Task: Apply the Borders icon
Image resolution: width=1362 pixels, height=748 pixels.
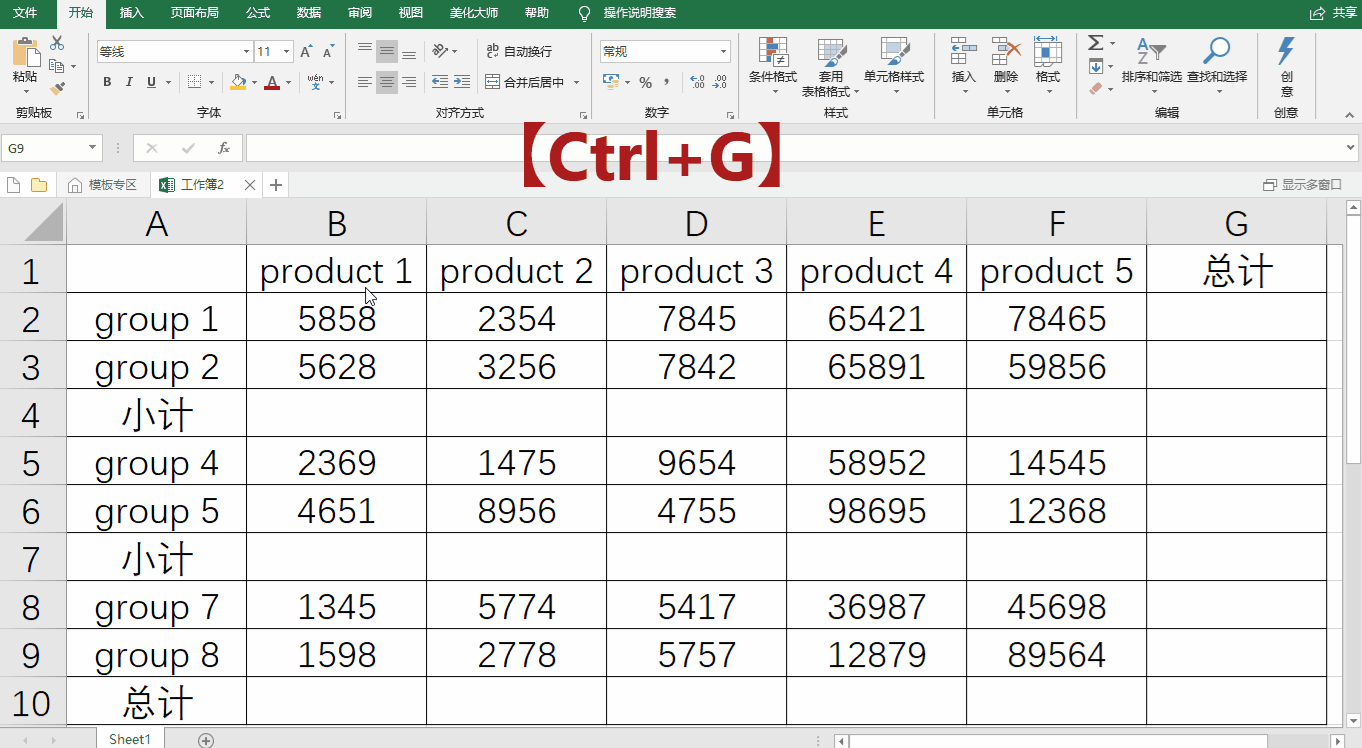Action: point(195,82)
